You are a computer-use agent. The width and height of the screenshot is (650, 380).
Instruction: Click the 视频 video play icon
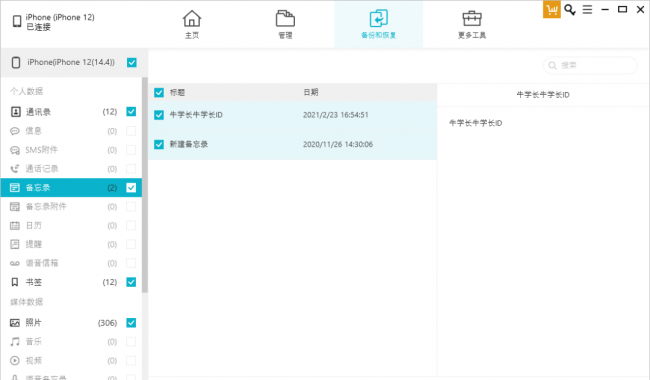pos(15,361)
